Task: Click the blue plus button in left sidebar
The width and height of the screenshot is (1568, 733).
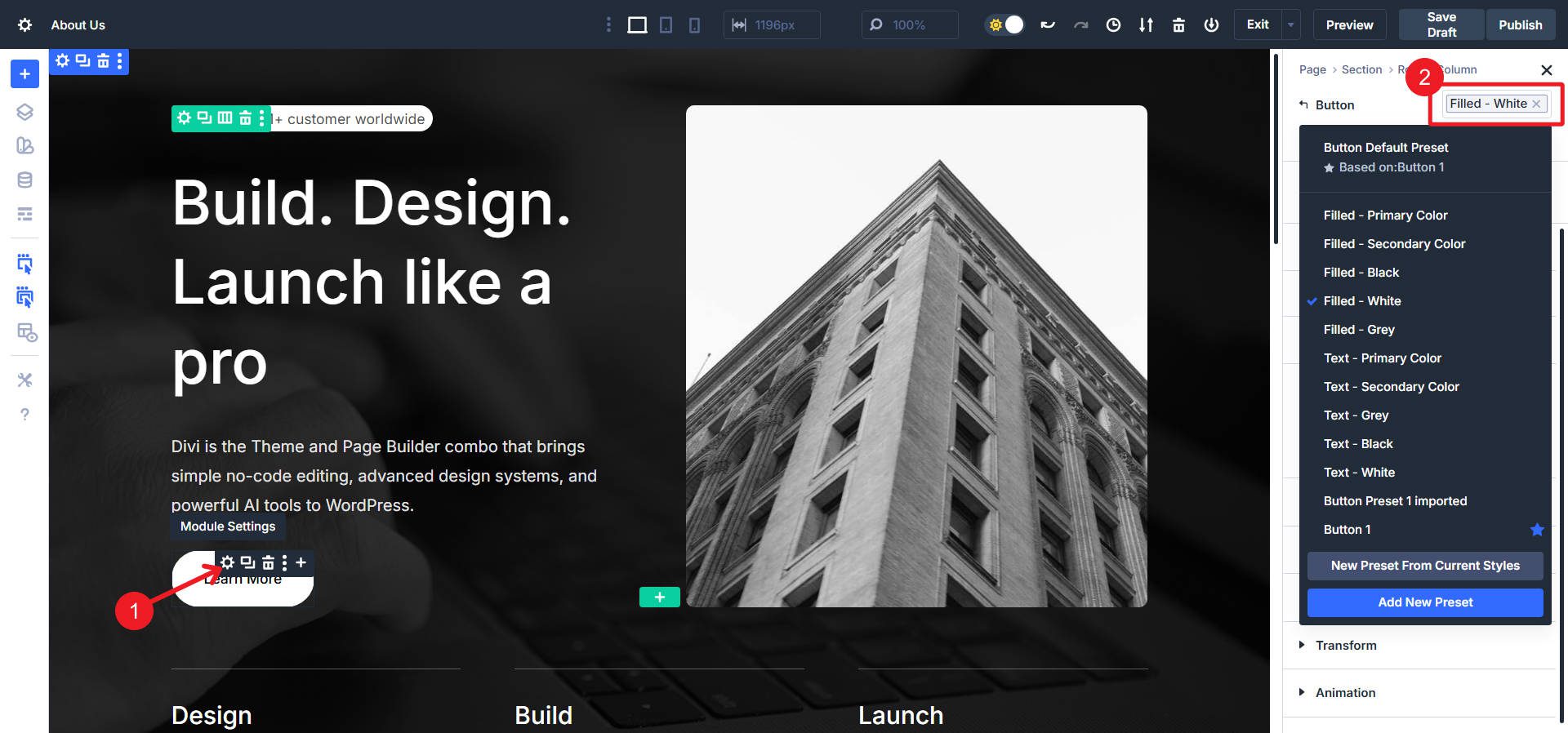Action: pos(24,74)
